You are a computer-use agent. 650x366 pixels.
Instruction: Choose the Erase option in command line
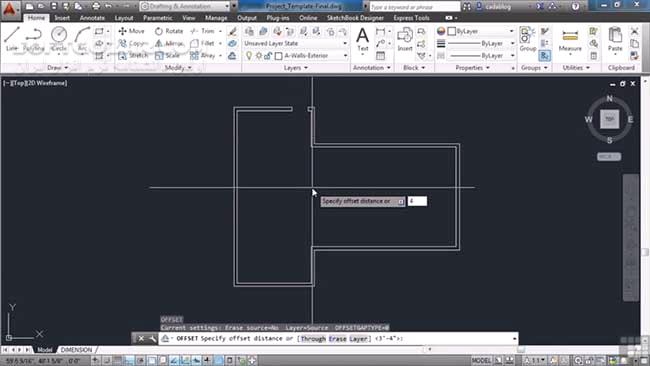[x=337, y=339]
